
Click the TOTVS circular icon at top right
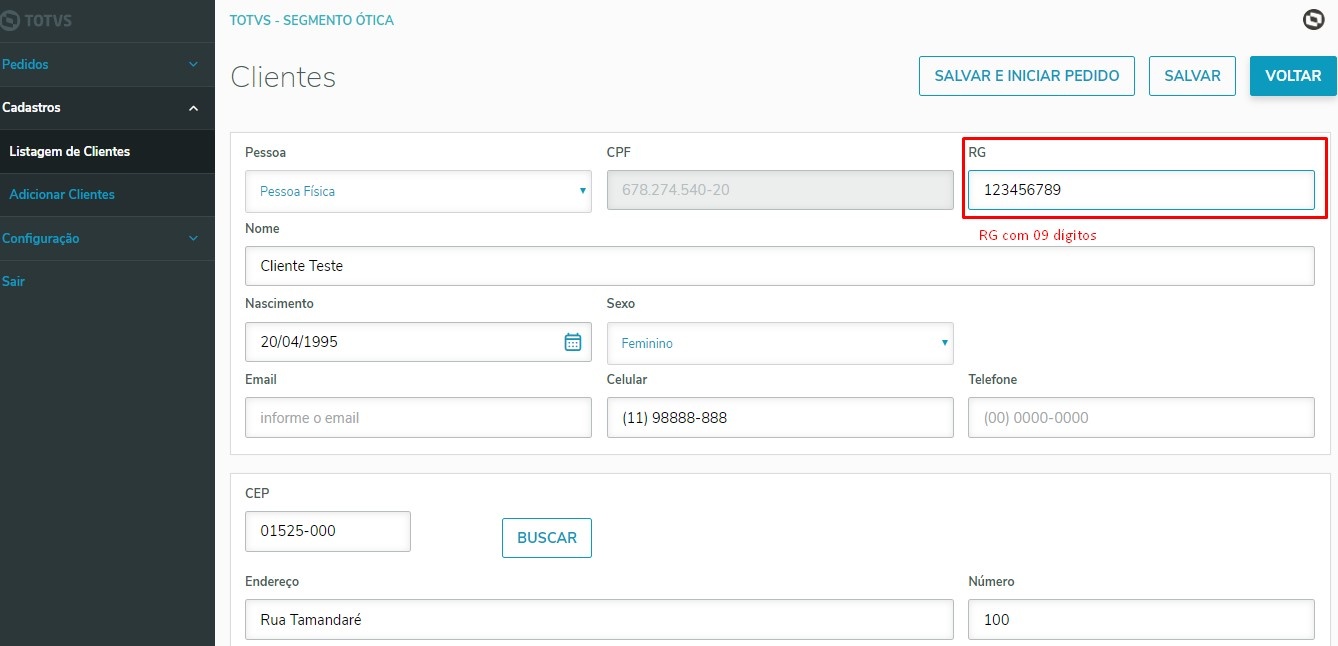[x=1313, y=19]
